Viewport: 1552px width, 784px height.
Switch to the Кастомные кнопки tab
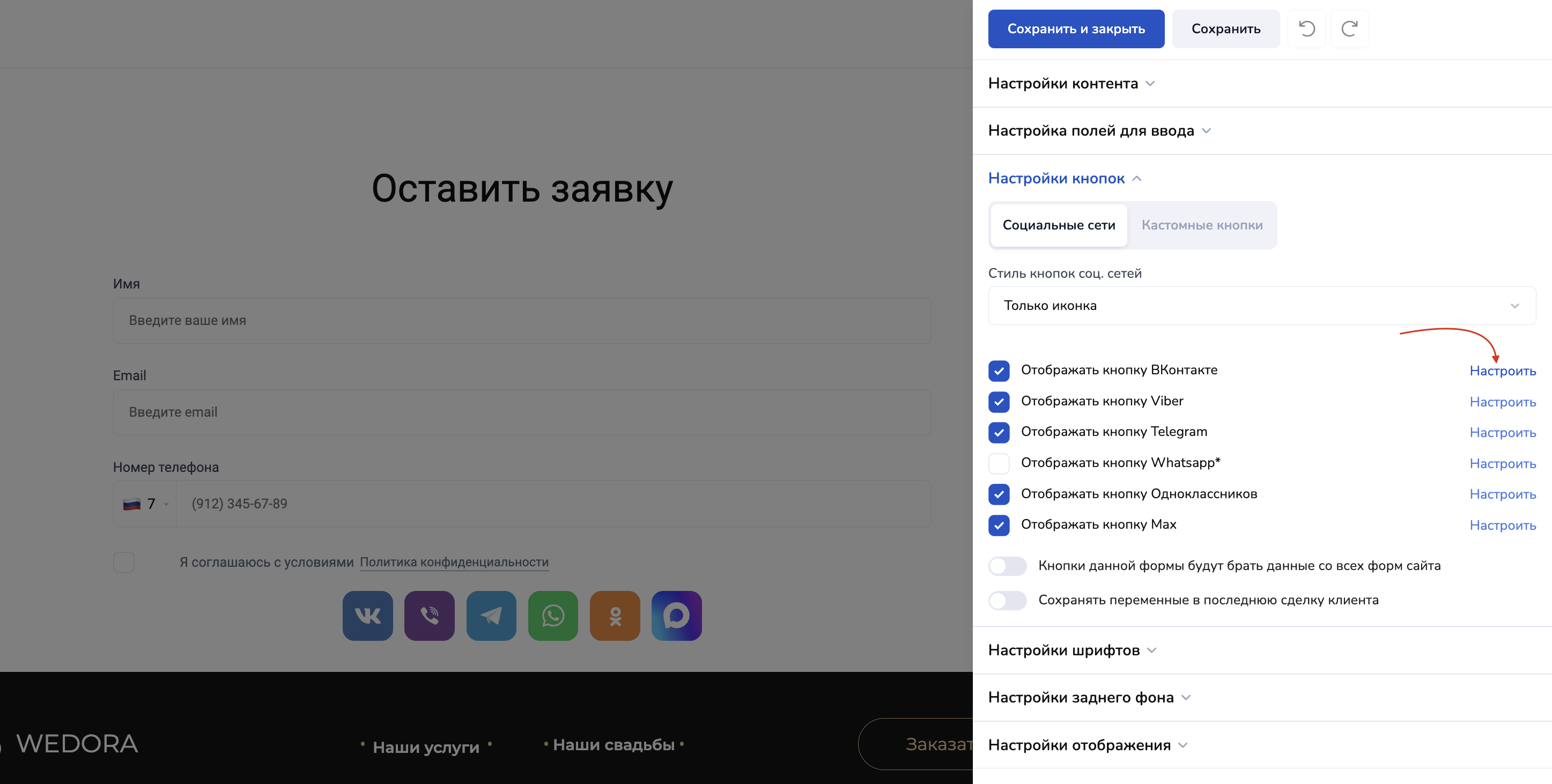click(1201, 225)
